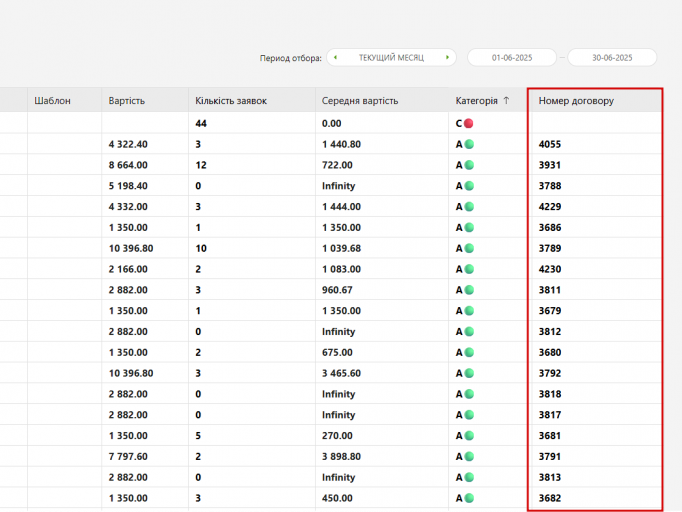Click green dot in contract 3686 row

[x=469, y=228]
